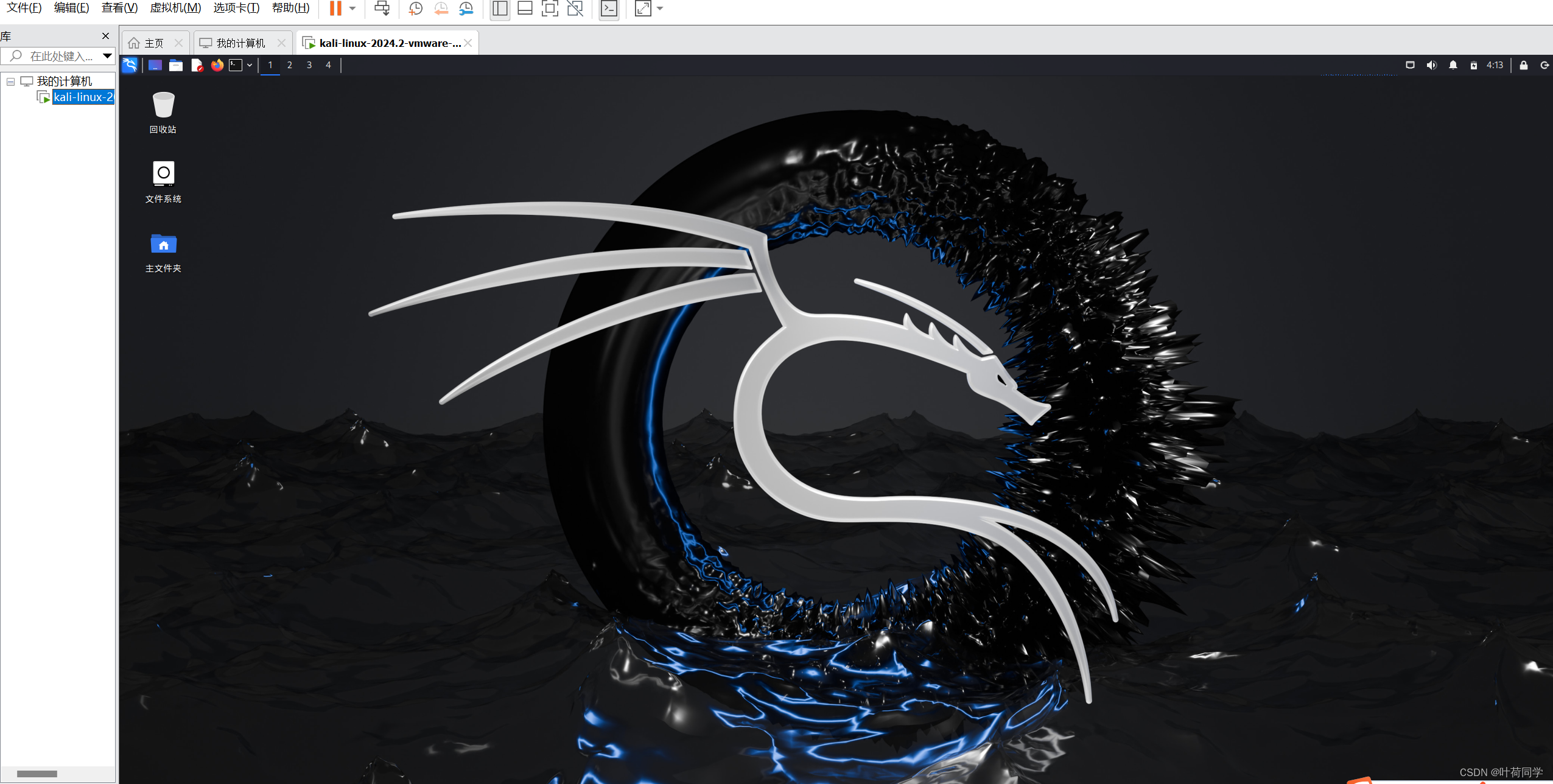Open the snapshot manager with wrench icon
Image resolution: width=1553 pixels, height=784 pixels.
click(466, 9)
